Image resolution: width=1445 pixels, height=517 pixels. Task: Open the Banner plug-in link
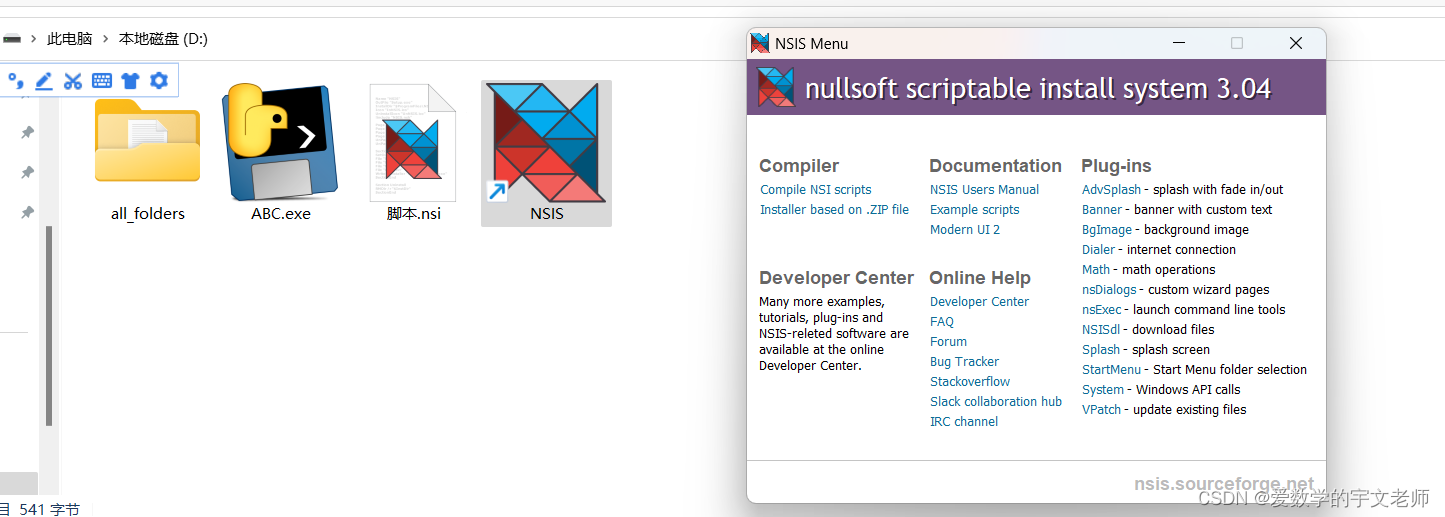[x=1102, y=210]
